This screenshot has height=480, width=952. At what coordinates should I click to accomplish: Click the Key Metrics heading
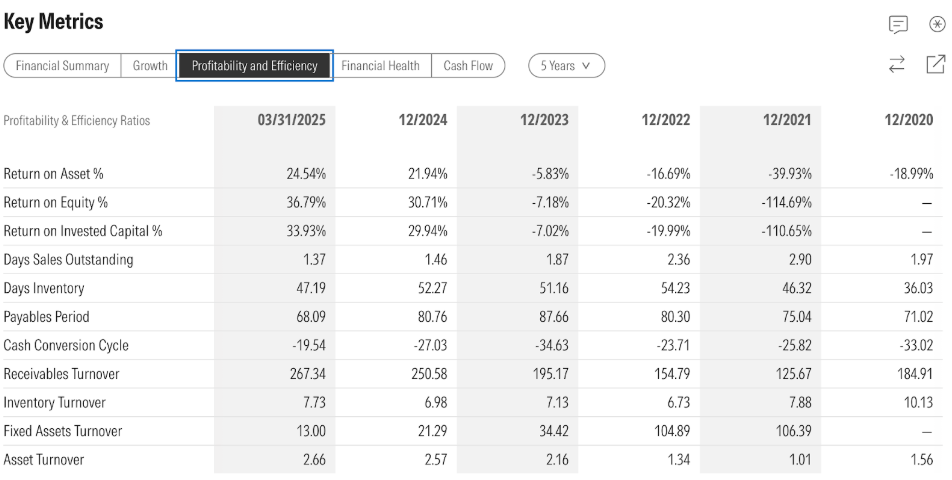coord(54,21)
